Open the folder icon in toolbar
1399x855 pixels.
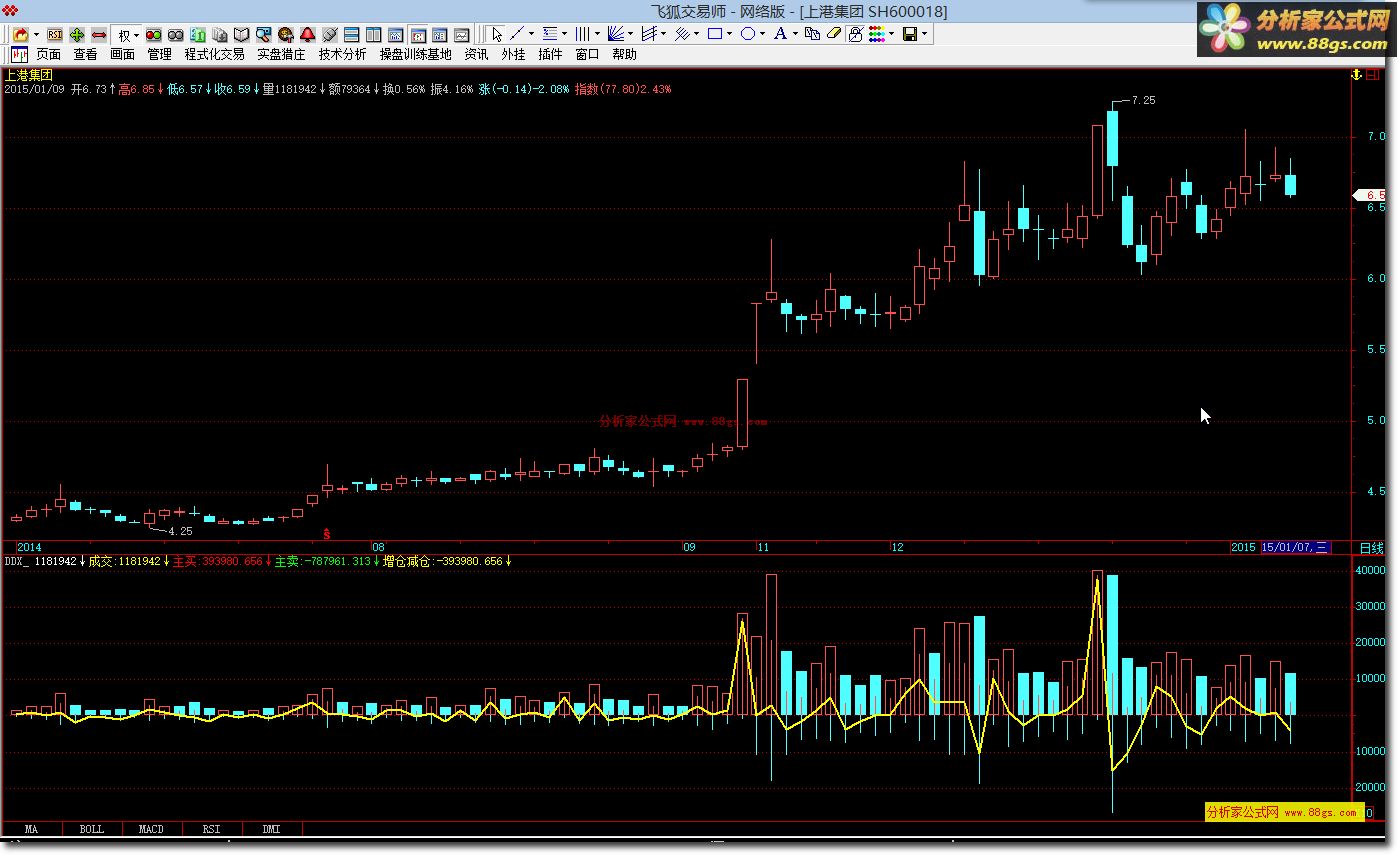pos(20,34)
